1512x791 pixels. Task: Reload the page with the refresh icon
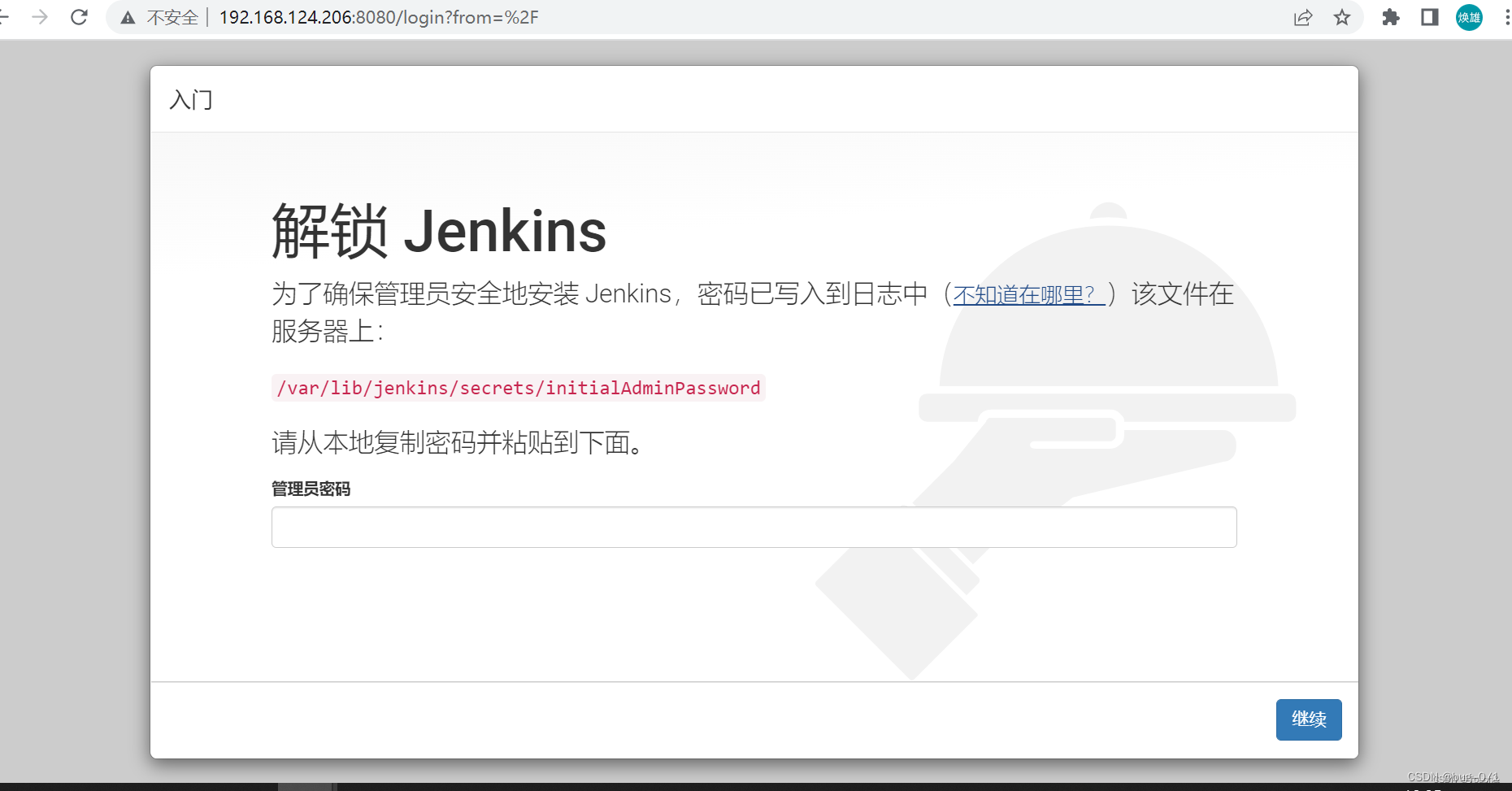click(79, 17)
